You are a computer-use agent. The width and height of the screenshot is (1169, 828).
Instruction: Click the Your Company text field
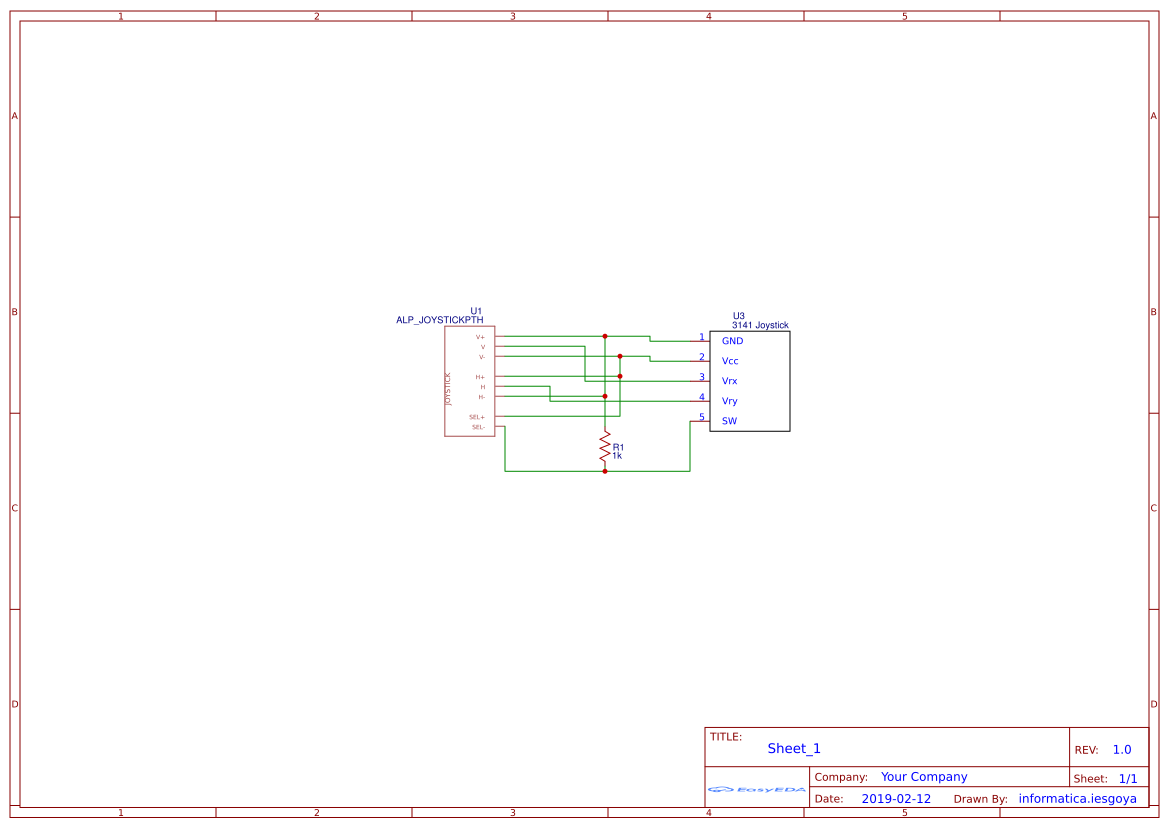click(x=924, y=777)
